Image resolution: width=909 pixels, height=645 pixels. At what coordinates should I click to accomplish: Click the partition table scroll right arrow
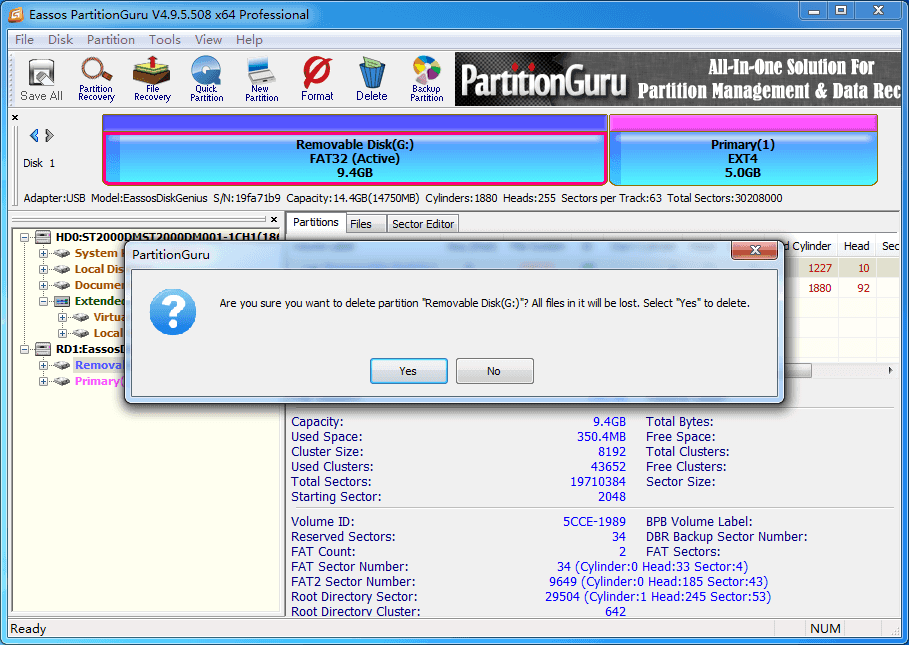[x=890, y=370]
